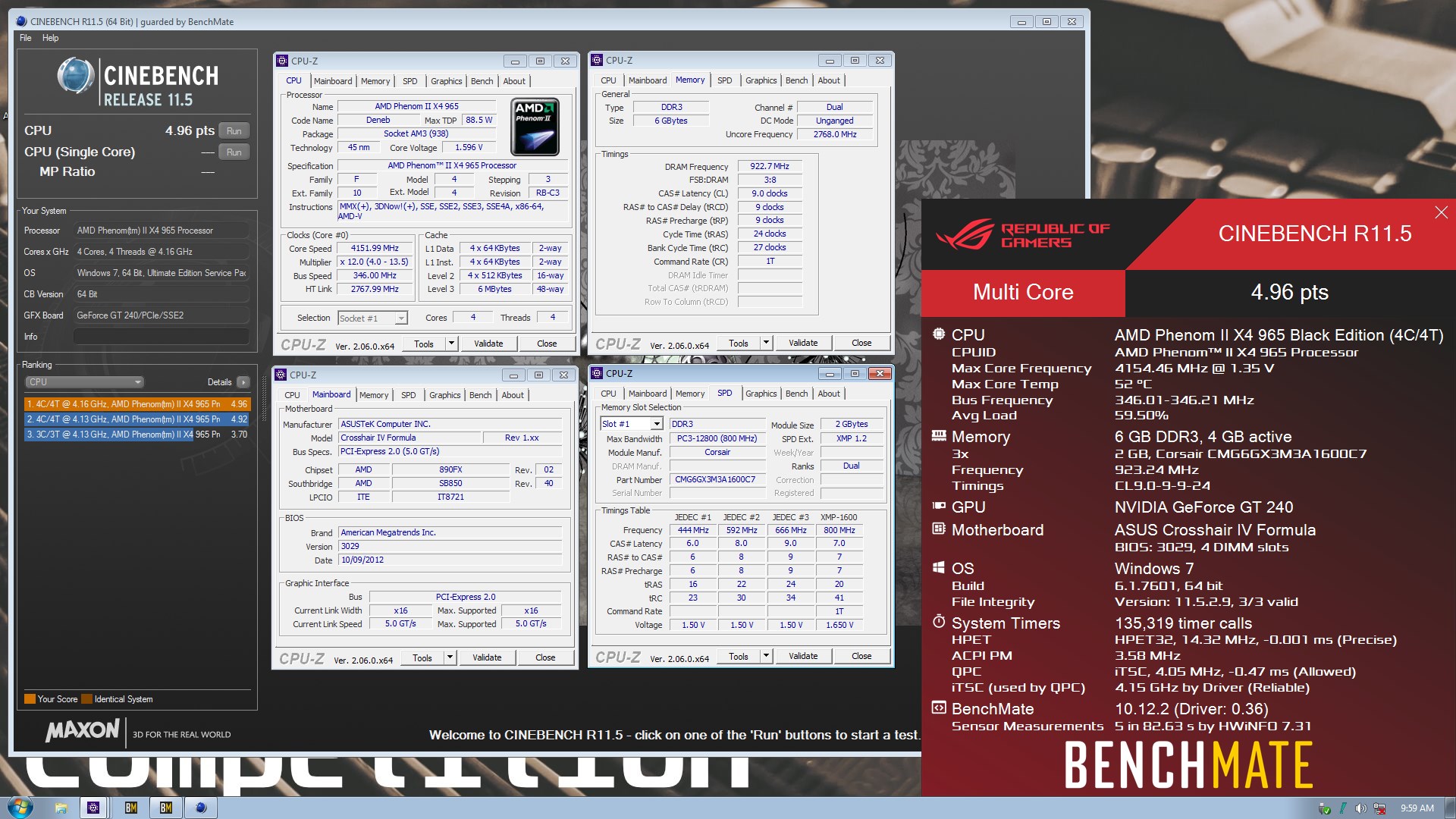Click the Processor name field in Cinebench
Viewport: 1456px width, 819px height.
[162, 231]
